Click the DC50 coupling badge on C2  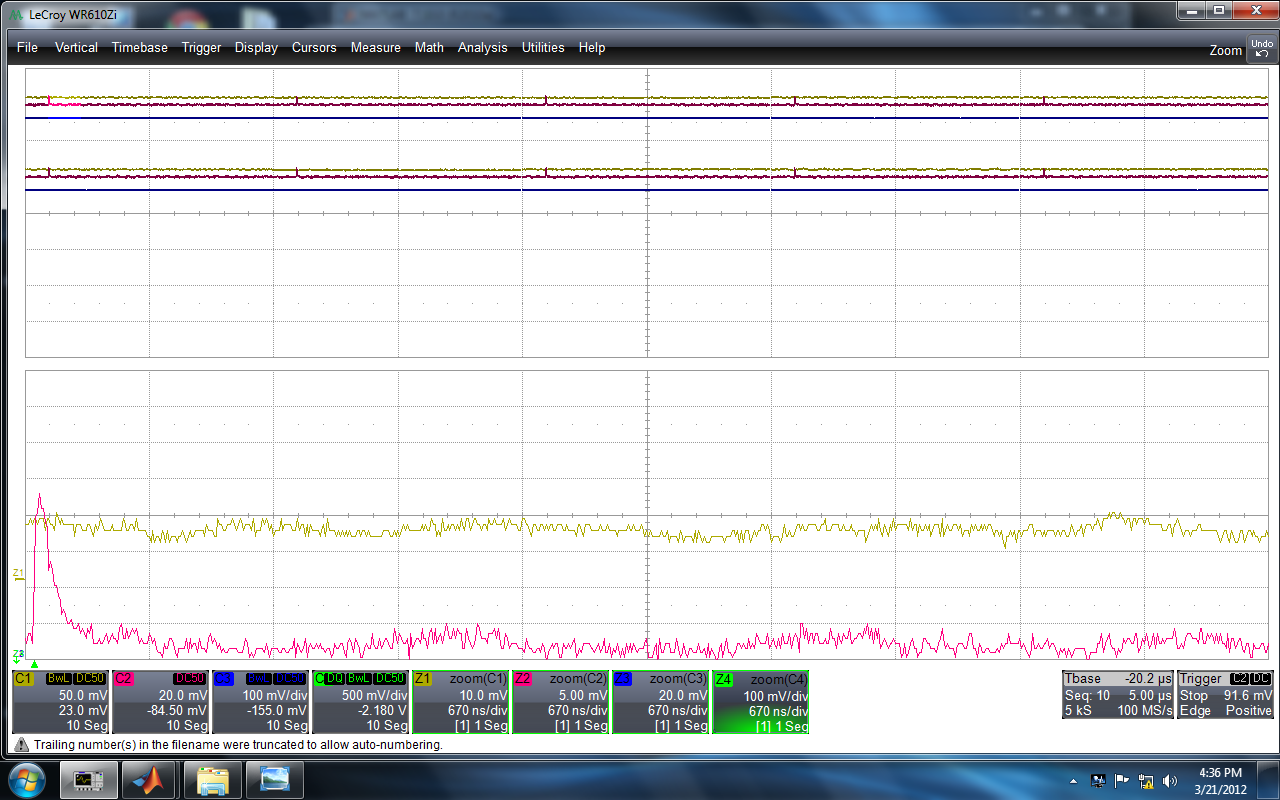pyautogui.click(x=190, y=678)
